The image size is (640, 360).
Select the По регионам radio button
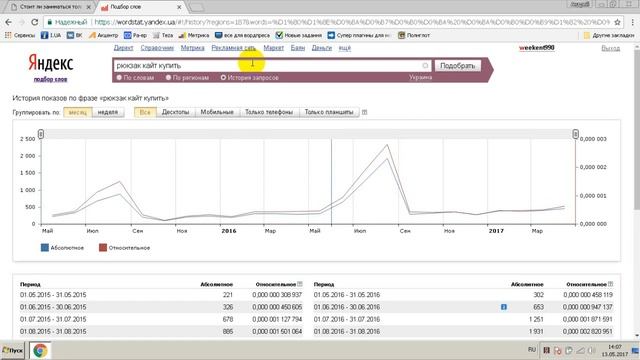pos(168,78)
